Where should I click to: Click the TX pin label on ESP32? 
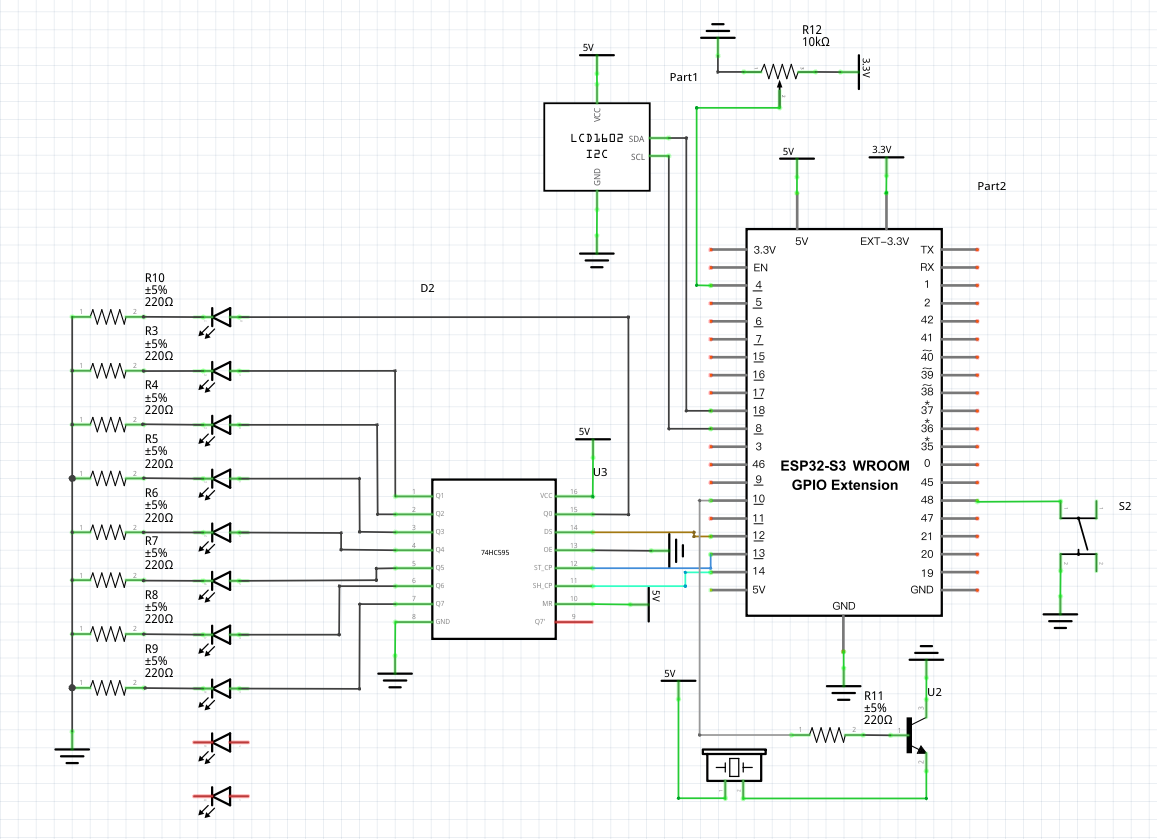pos(927,249)
